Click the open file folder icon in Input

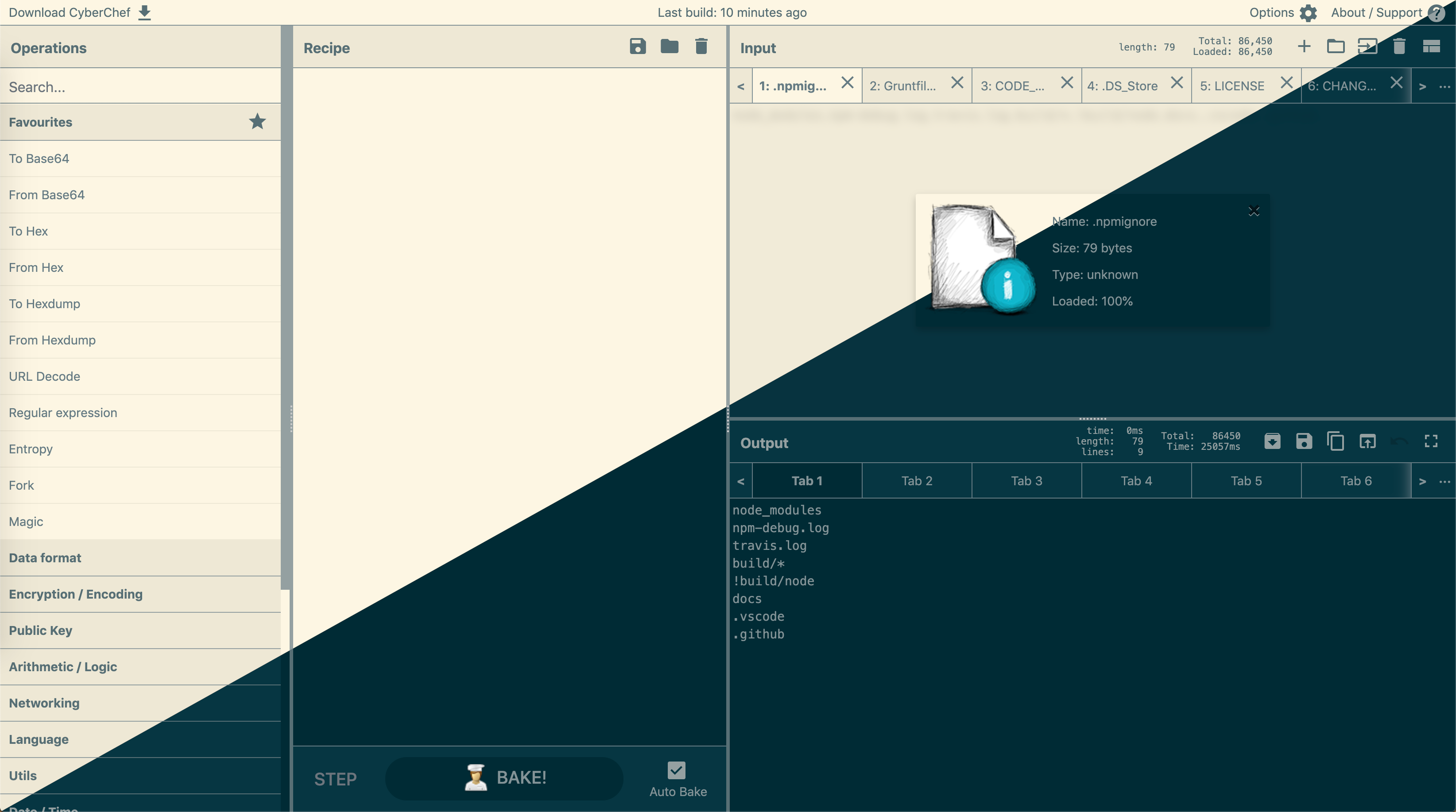pos(1336,47)
